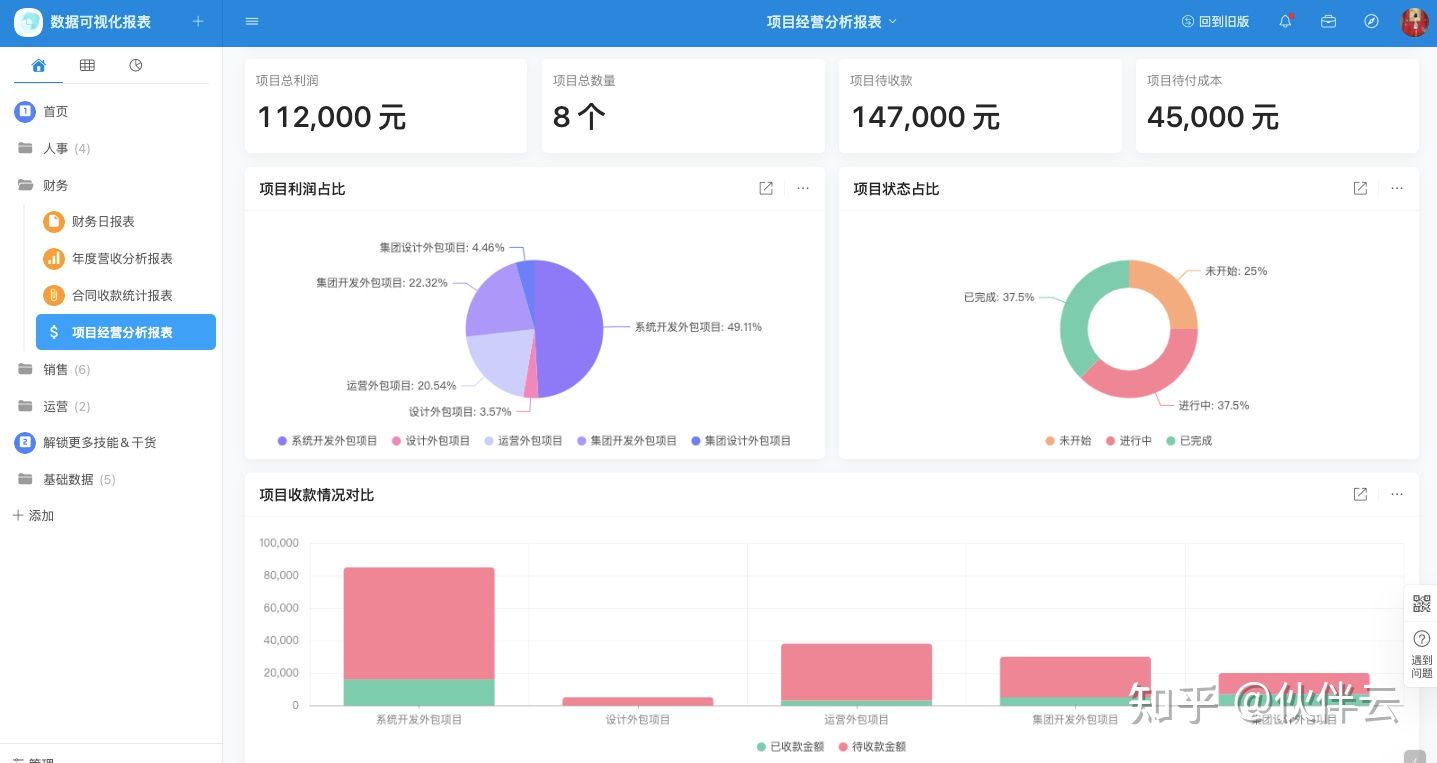Click plus icon beside 数据可视化报表

(x=197, y=21)
